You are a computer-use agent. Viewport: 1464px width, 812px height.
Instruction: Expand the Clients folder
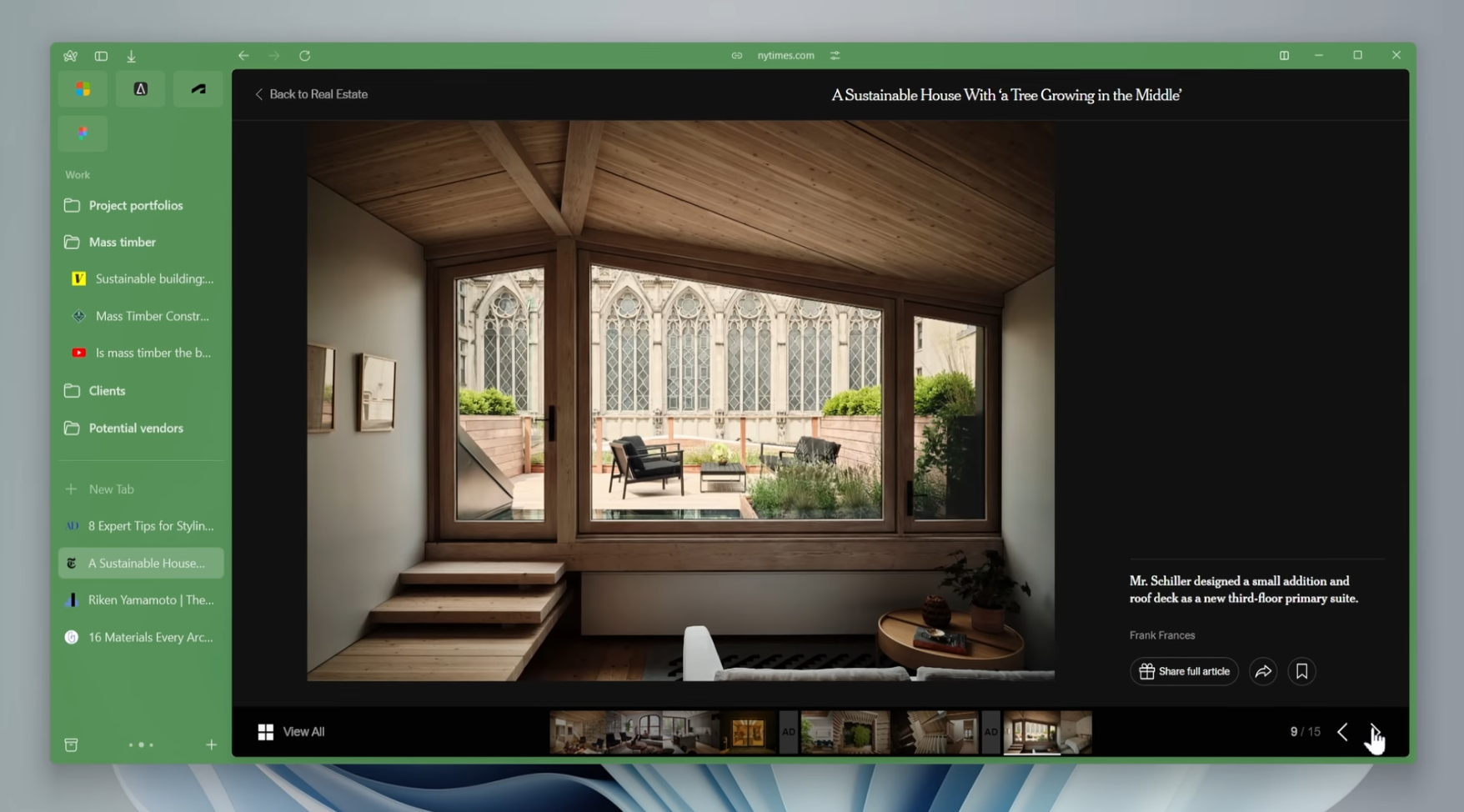[x=106, y=390]
